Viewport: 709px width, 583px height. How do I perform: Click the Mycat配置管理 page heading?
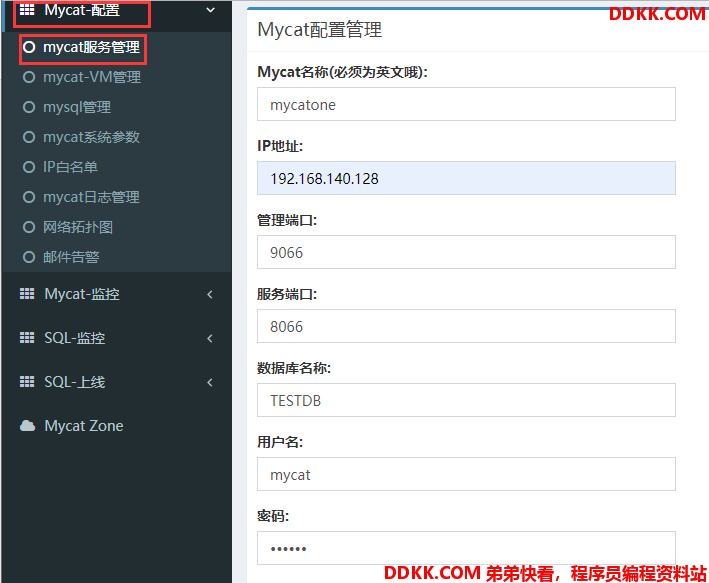tap(320, 30)
